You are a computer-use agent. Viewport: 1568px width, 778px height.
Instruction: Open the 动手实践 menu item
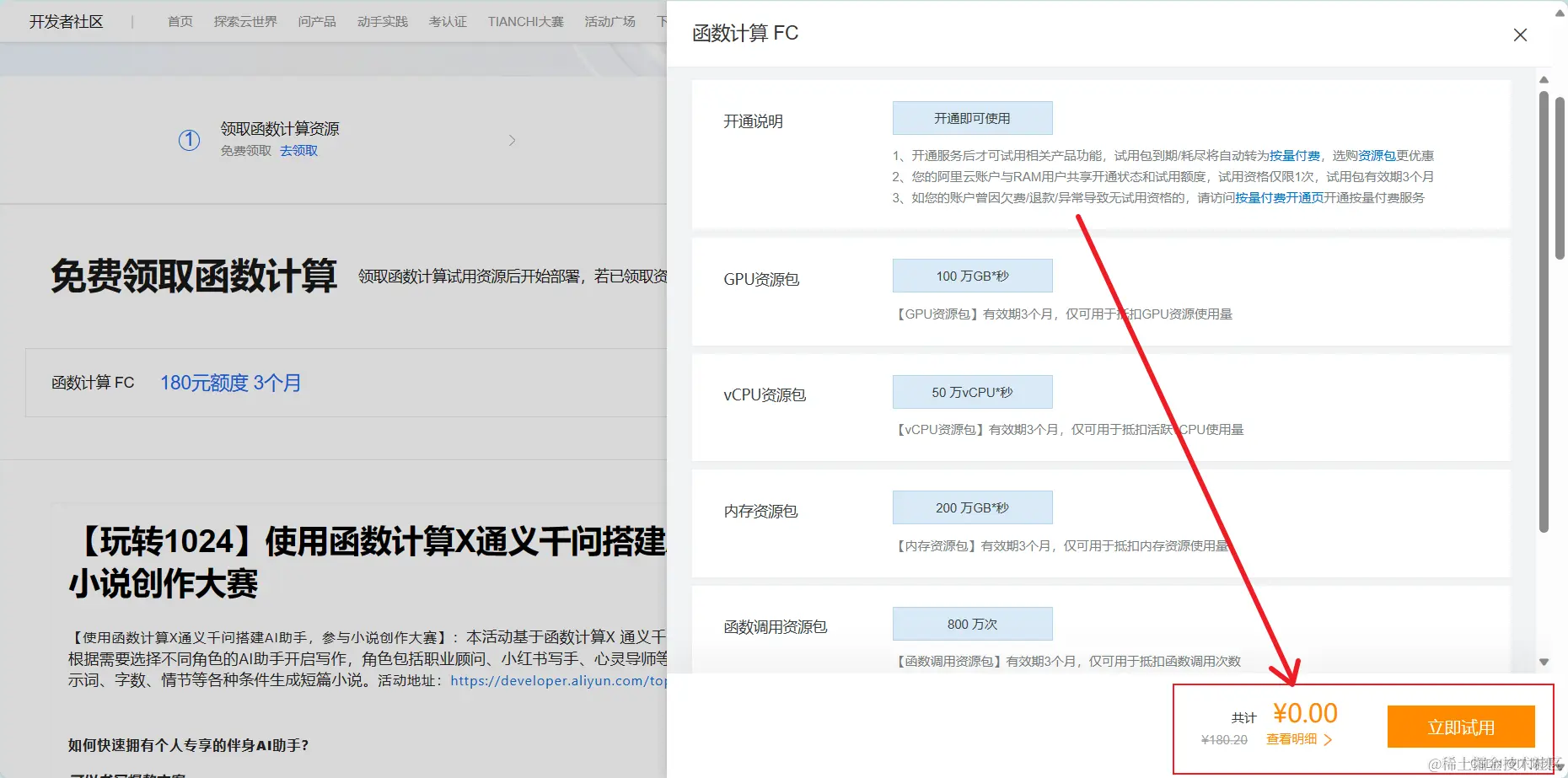(381, 21)
